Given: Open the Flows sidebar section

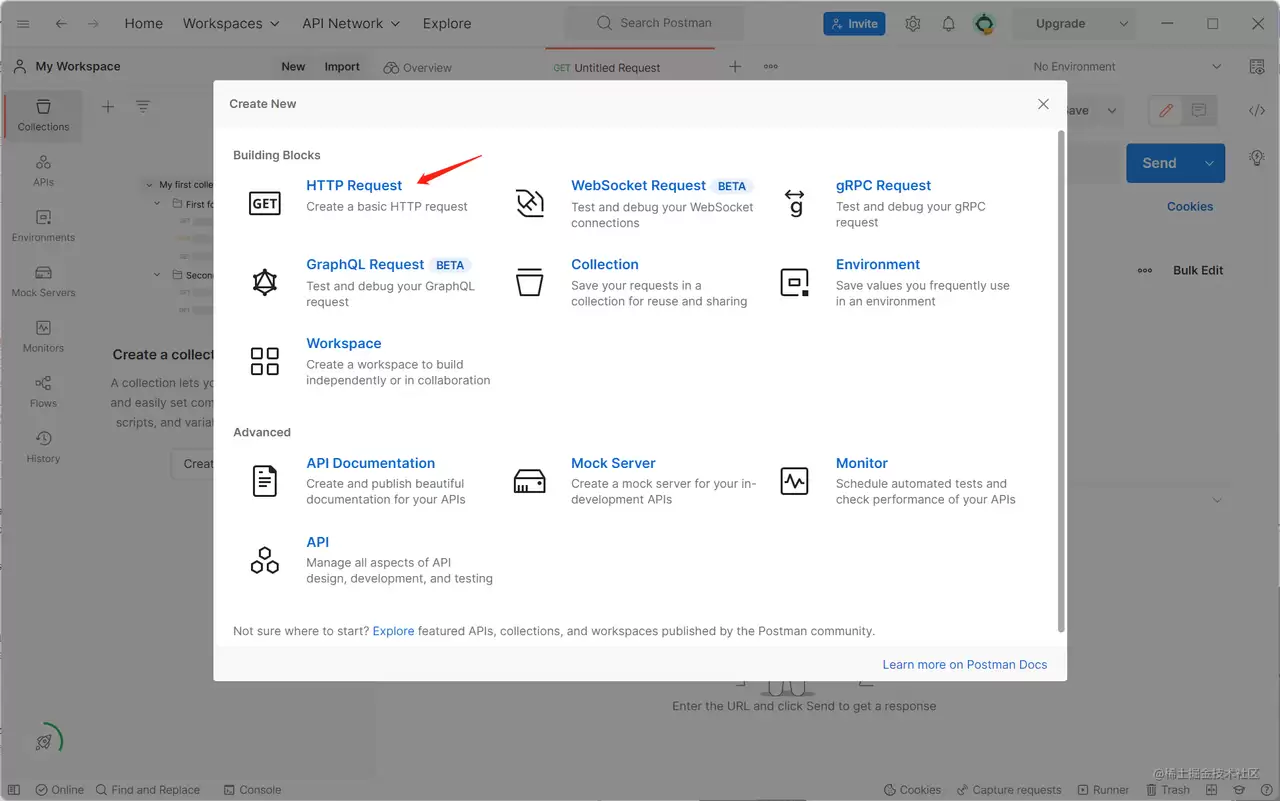Looking at the screenshot, I should [43, 391].
